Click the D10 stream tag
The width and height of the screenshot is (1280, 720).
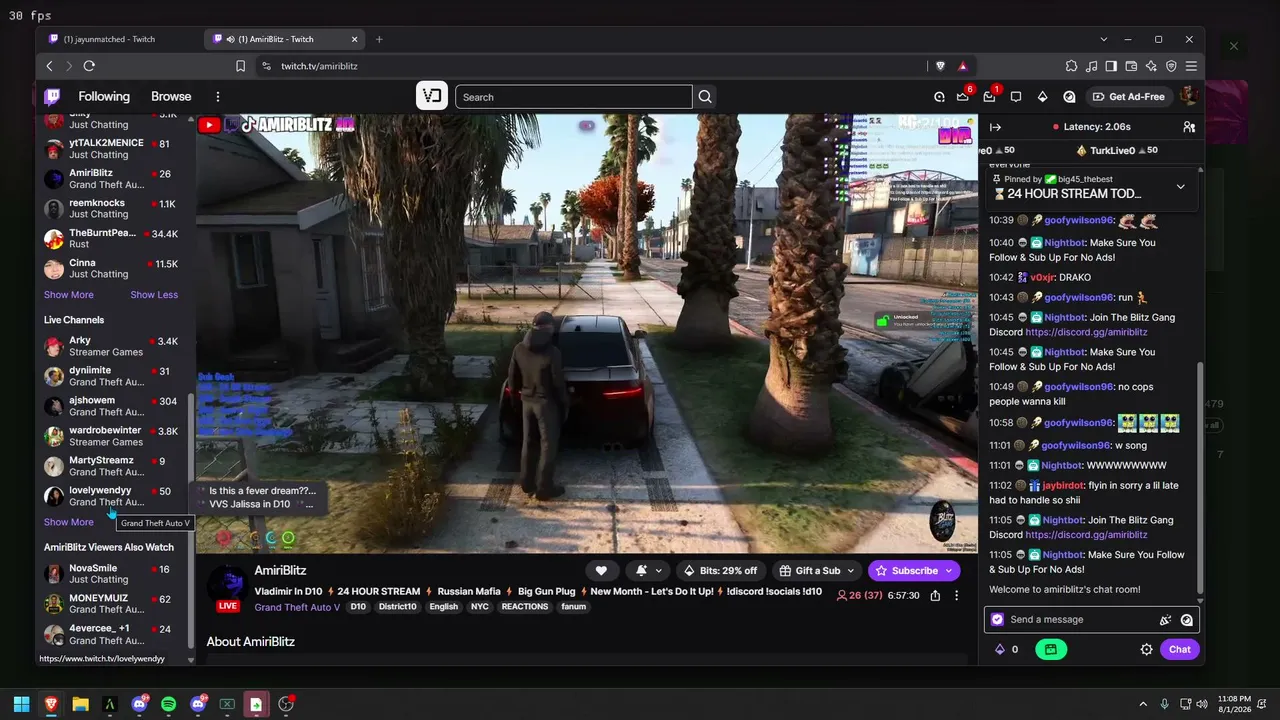(358, 607)
